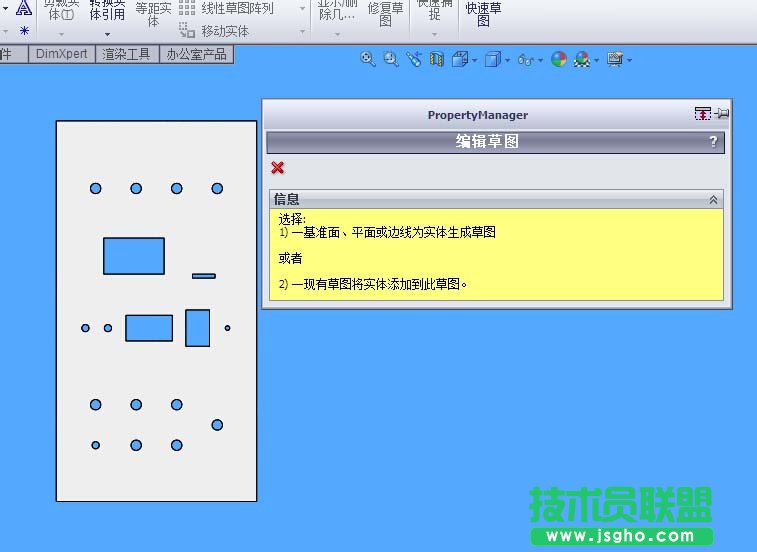757x552 pixels.
Task: Open the View Orientation dropdown arrow
Action: tap(475, 60)
